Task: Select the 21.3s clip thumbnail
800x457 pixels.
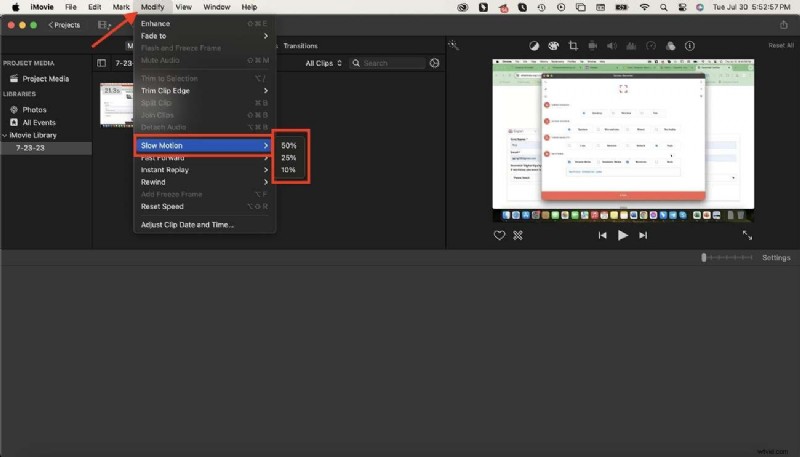Action: [116, 105]
